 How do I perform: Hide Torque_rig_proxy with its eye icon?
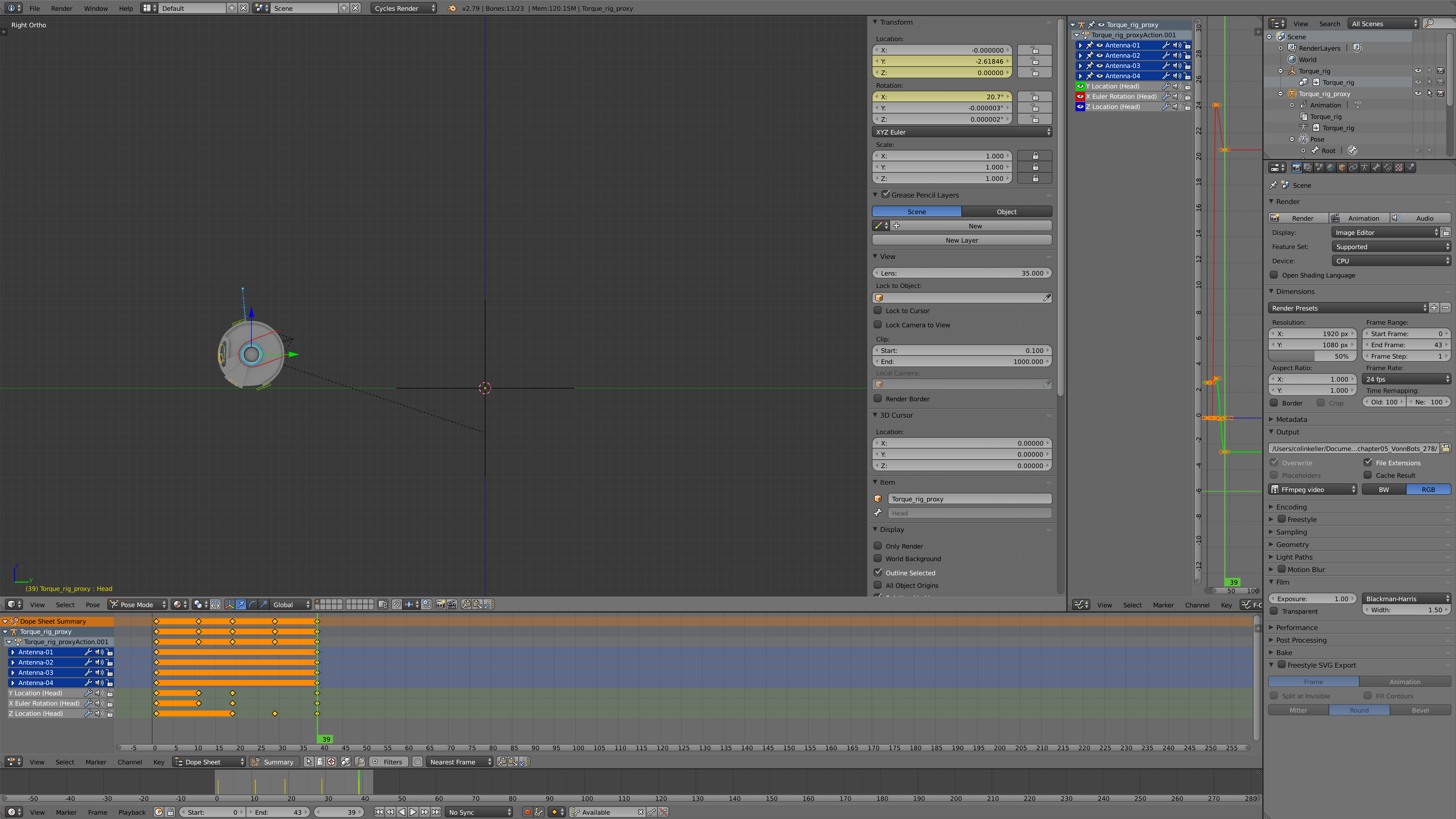coord(1418,94)
